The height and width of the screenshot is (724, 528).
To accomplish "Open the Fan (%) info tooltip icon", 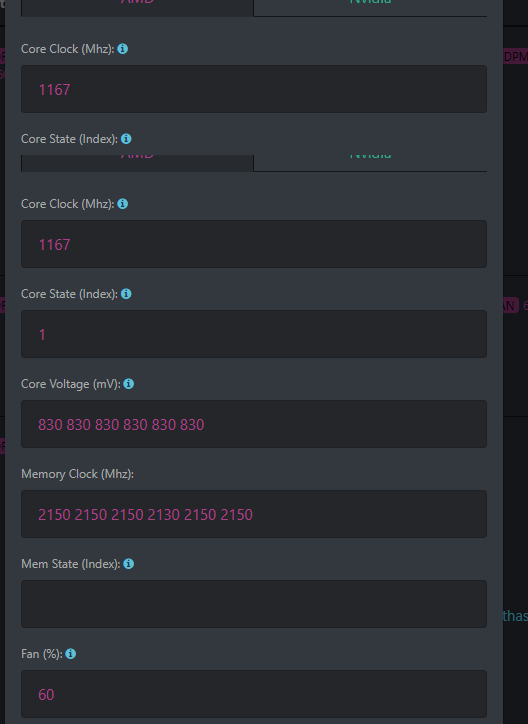I will pos(71,654).
